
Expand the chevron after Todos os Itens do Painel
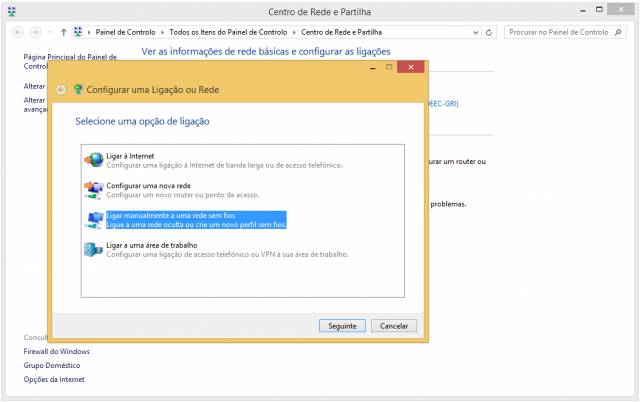coord(294,32)
